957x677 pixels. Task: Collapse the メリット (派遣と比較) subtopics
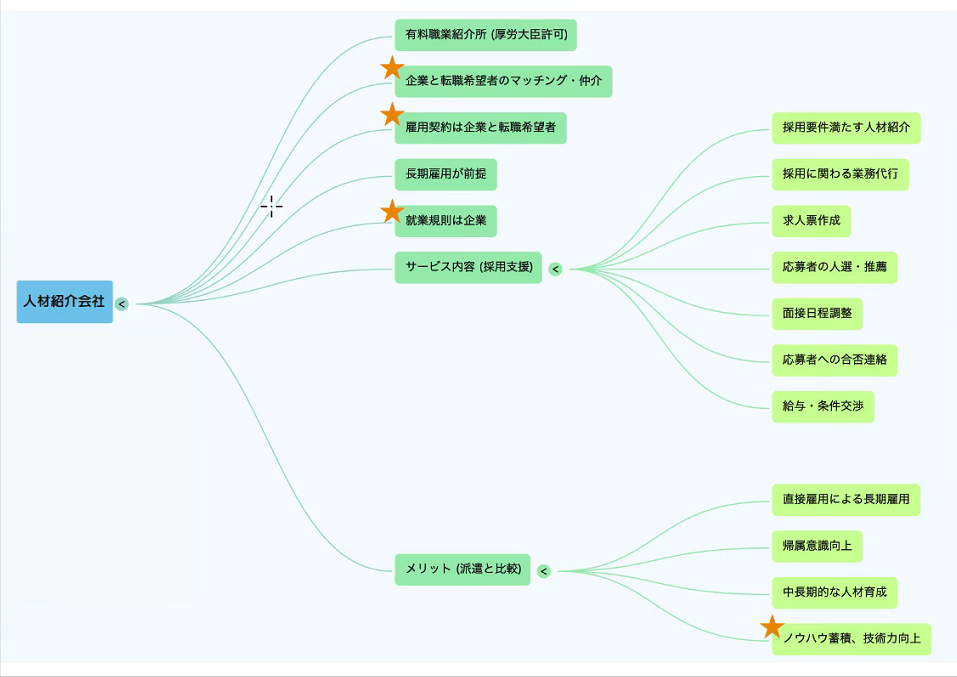tap(544, 571)
